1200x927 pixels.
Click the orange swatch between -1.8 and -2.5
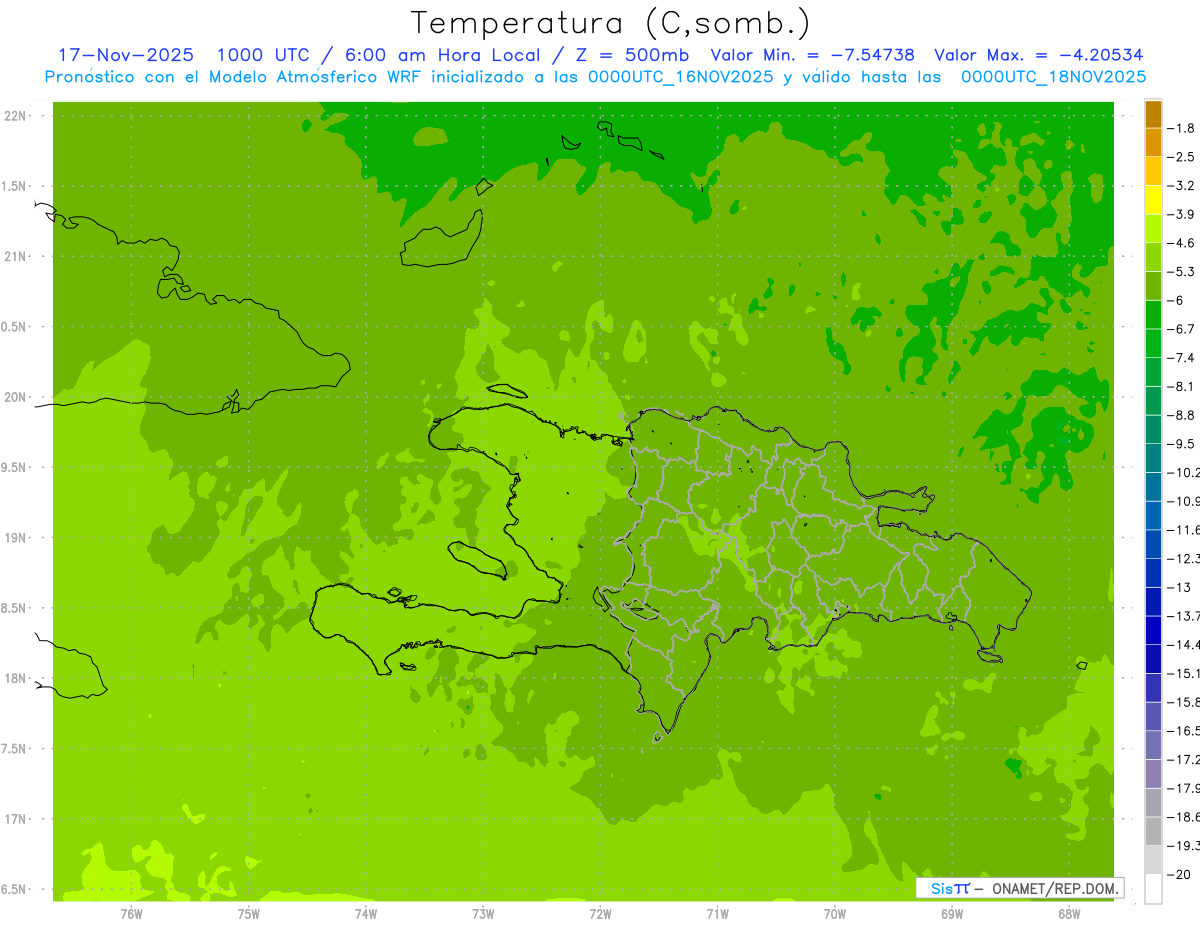point(1153,143)
